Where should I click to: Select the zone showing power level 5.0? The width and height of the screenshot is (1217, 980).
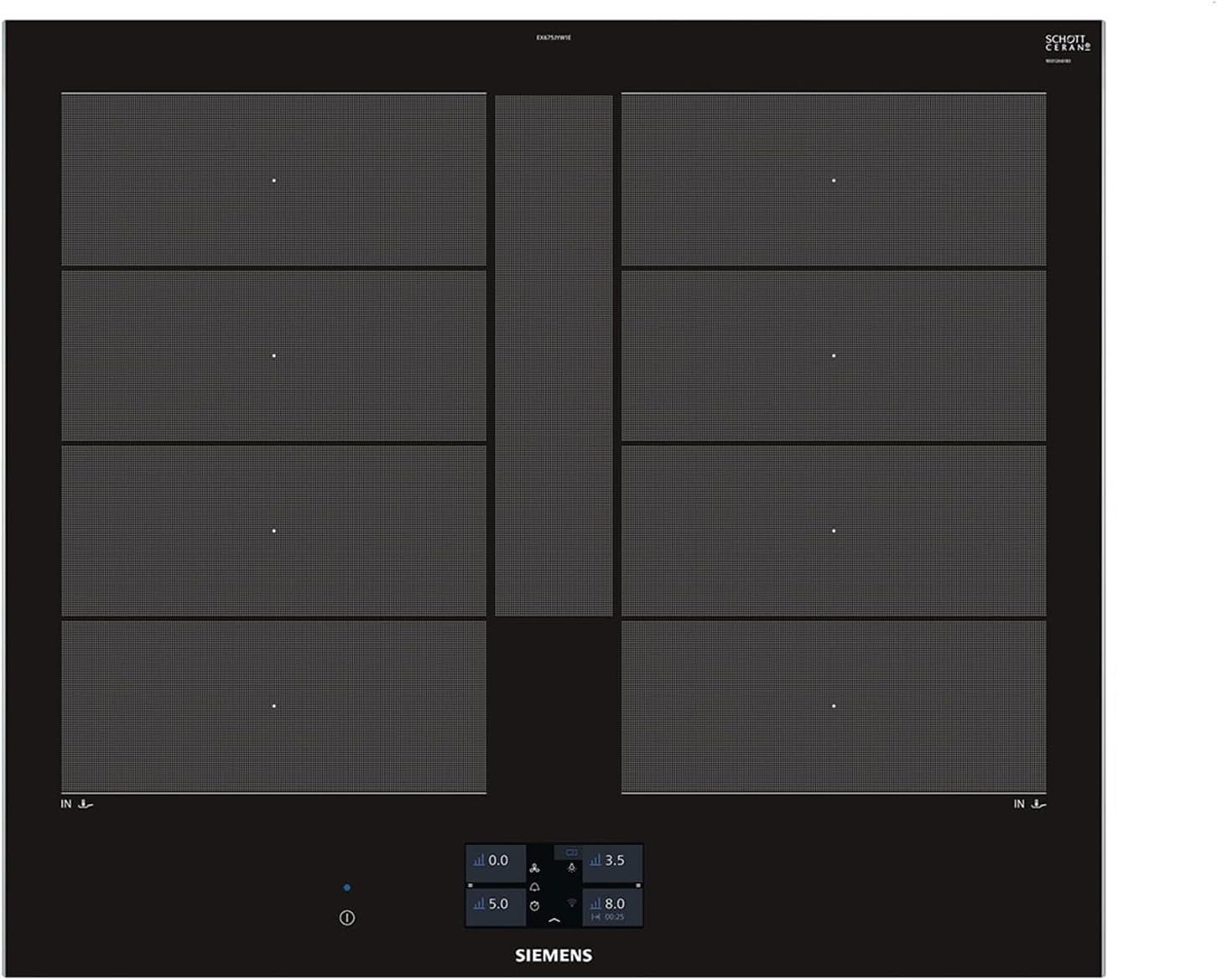[494, 904]
